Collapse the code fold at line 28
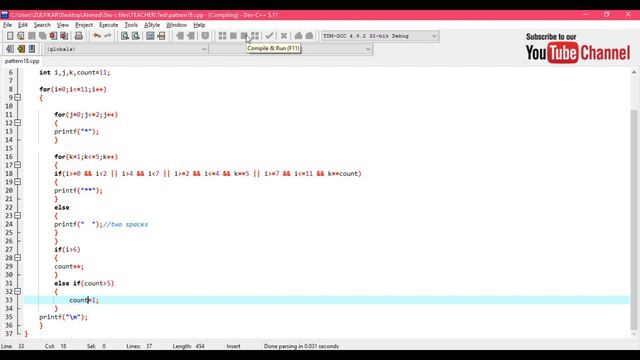Screen dimensions: 640x360 (x=18, y=258)
